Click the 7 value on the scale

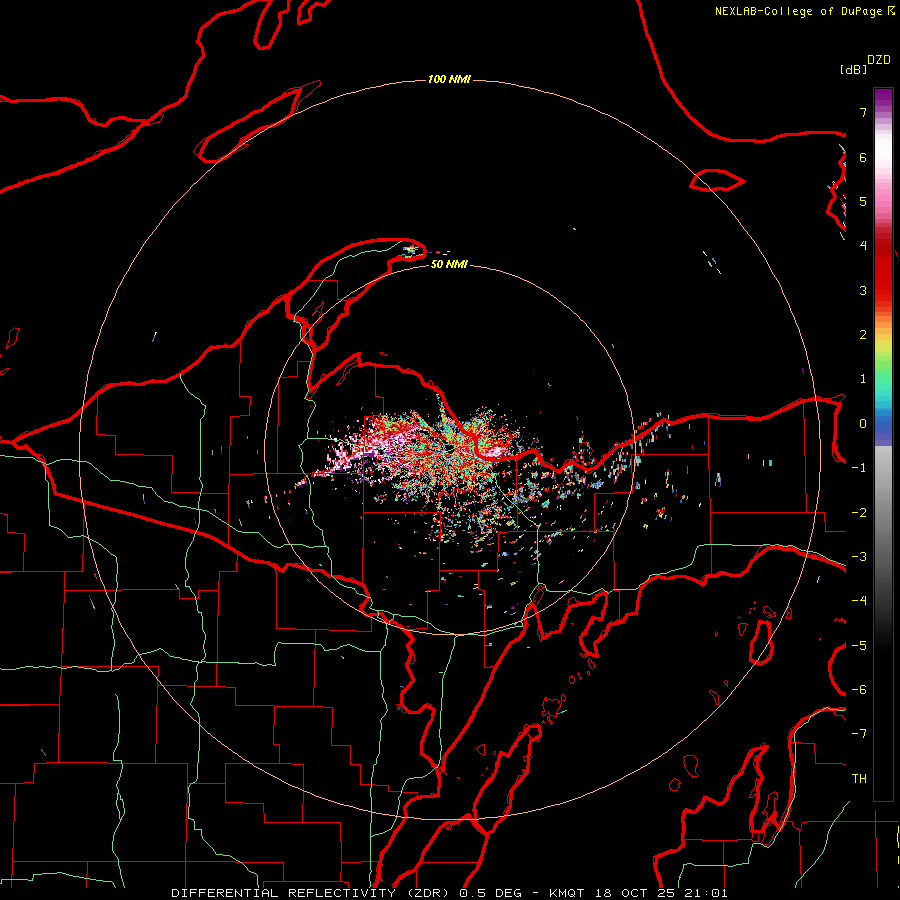(863, 112)
